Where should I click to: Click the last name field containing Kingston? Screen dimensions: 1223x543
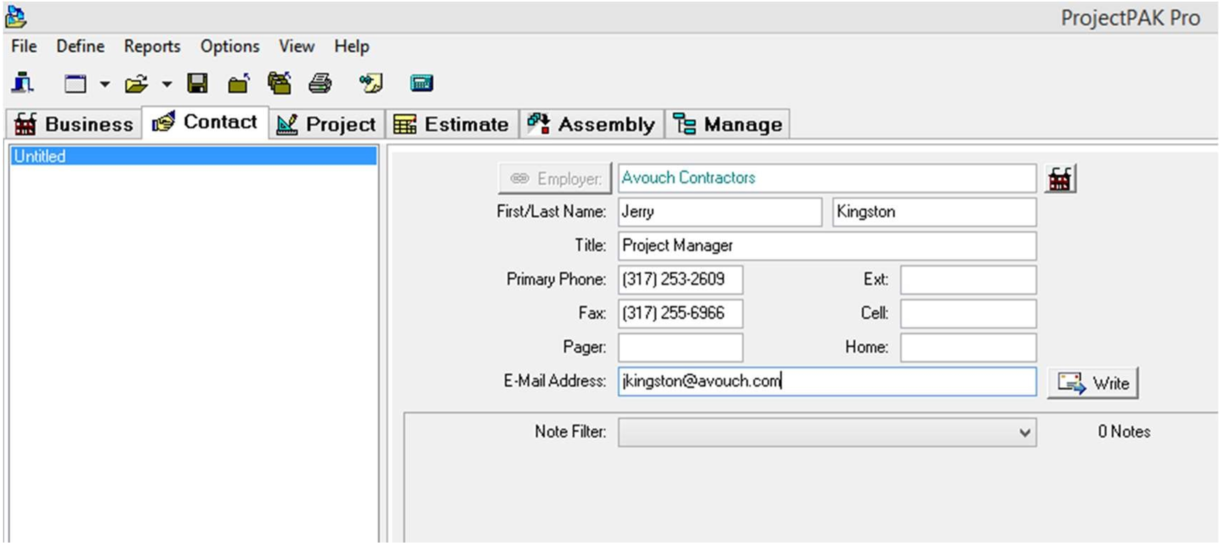(934, 212)
